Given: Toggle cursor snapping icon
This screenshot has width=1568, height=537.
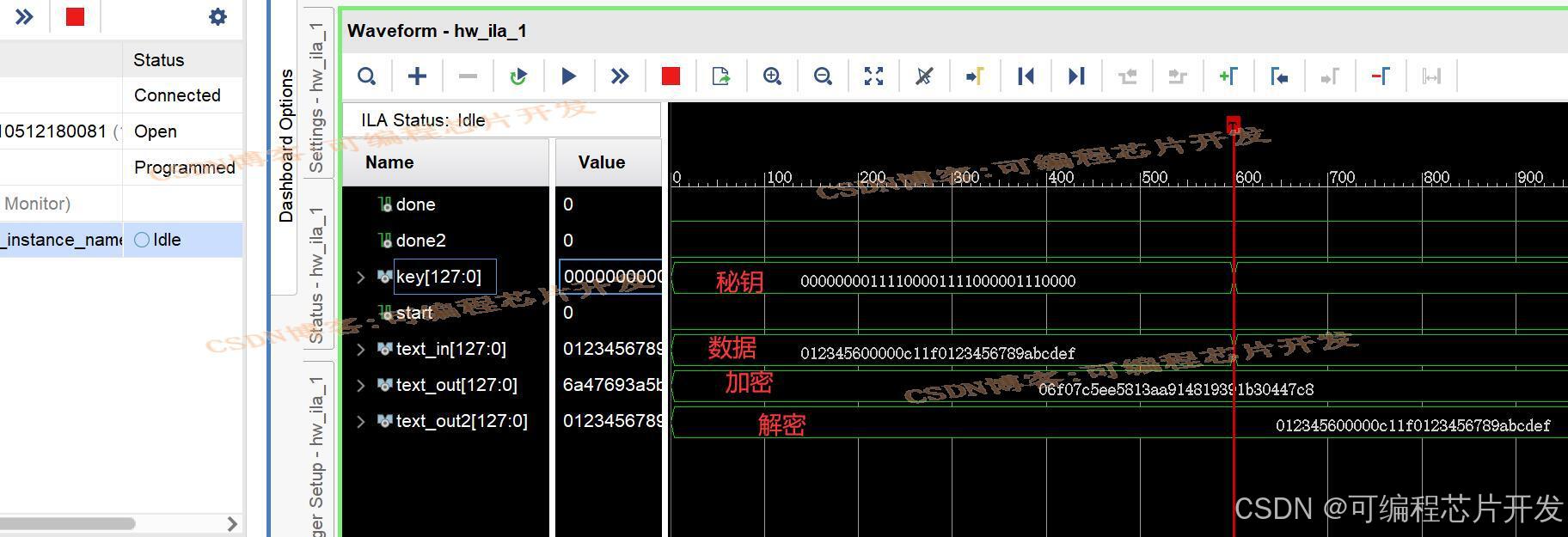Looking at the screenshot, I should 924,76.
